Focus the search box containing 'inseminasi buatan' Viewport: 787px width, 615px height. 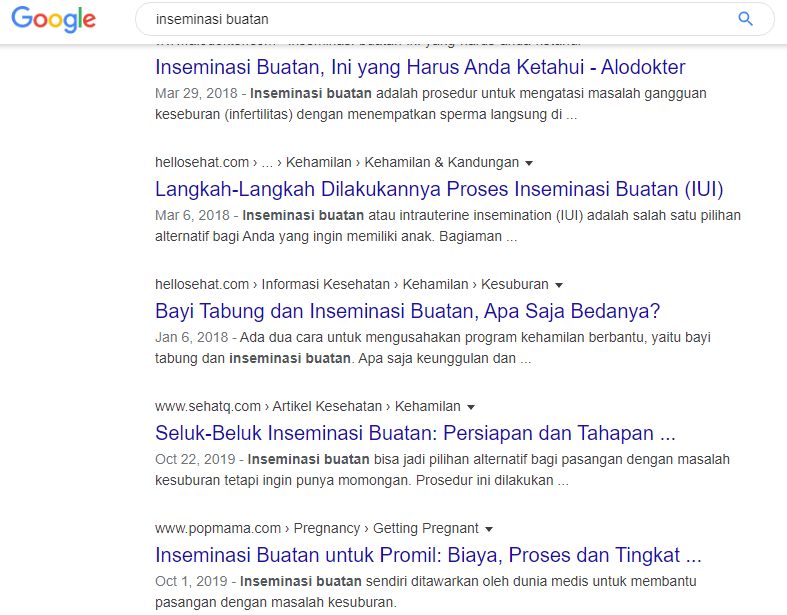[430, 19]
